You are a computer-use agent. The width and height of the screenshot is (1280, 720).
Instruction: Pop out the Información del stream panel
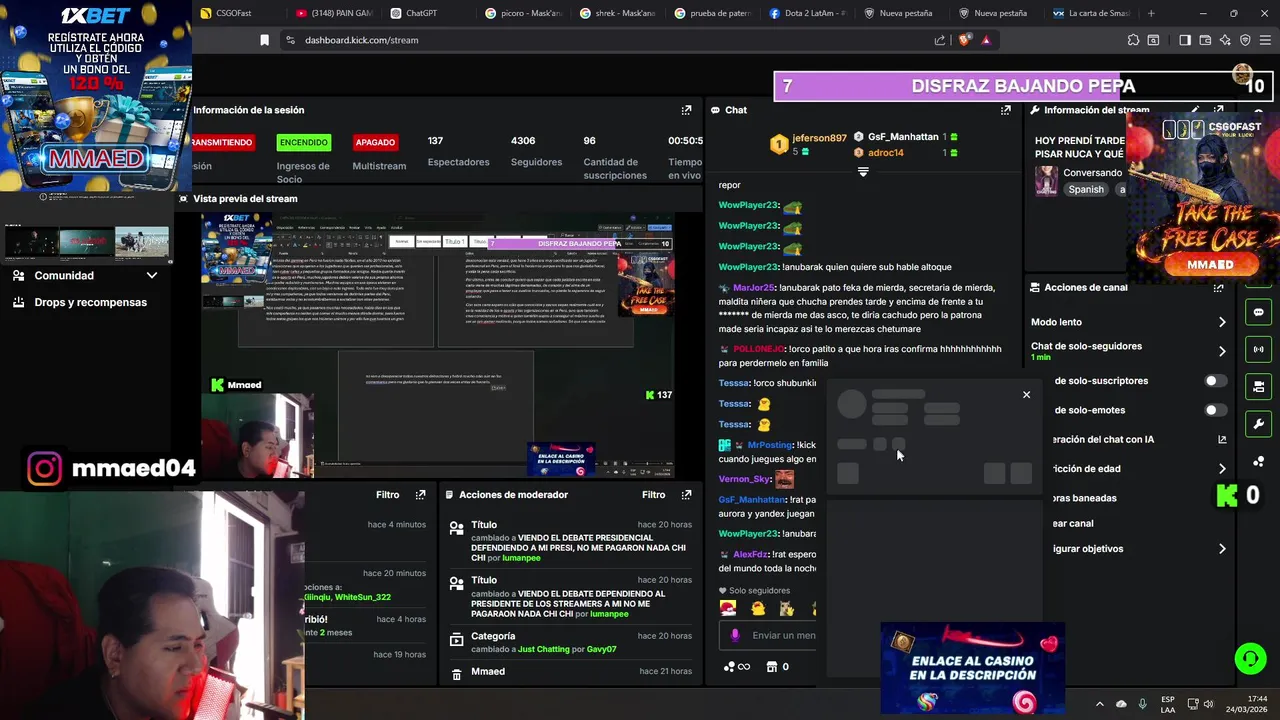coord(1218,110)
